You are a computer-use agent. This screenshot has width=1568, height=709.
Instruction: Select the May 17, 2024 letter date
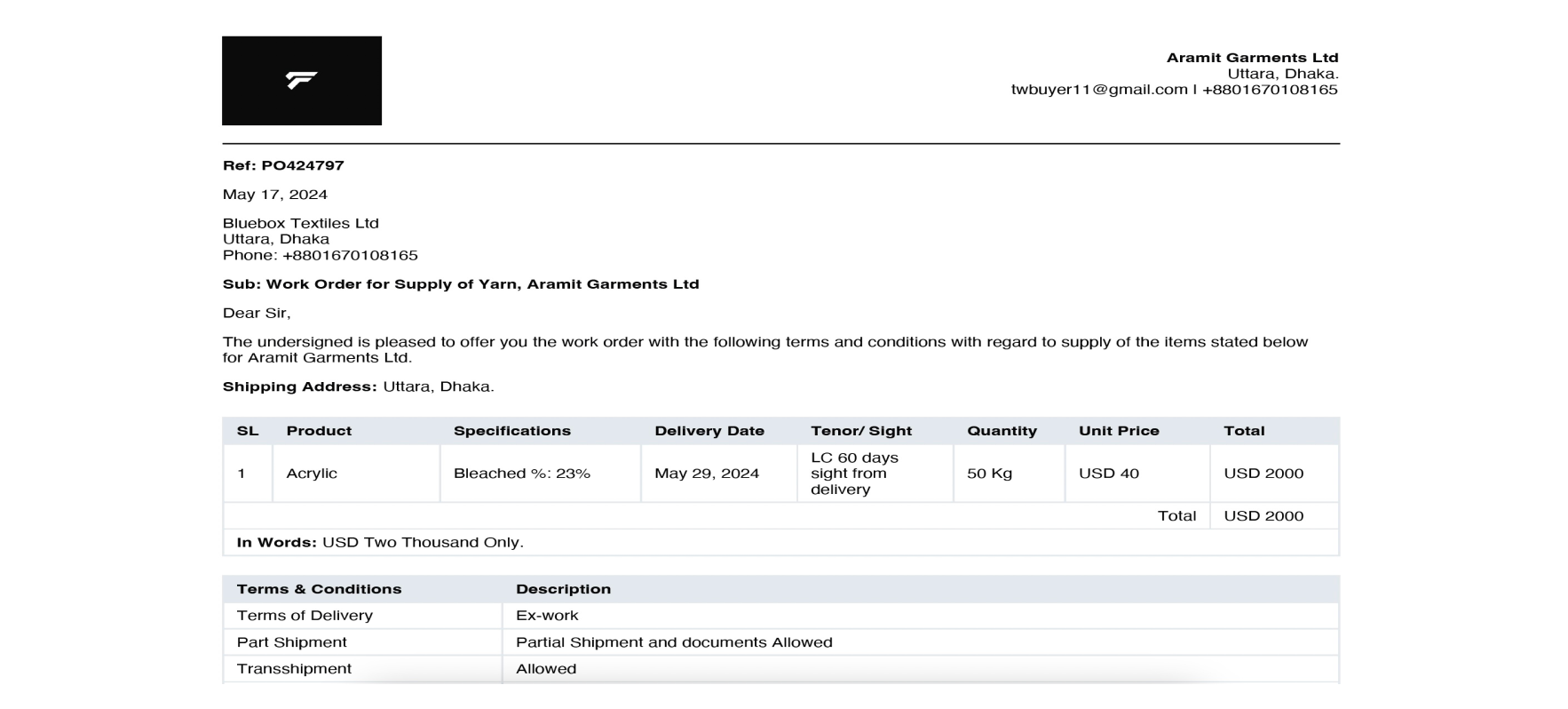click(x=275, y=195)
